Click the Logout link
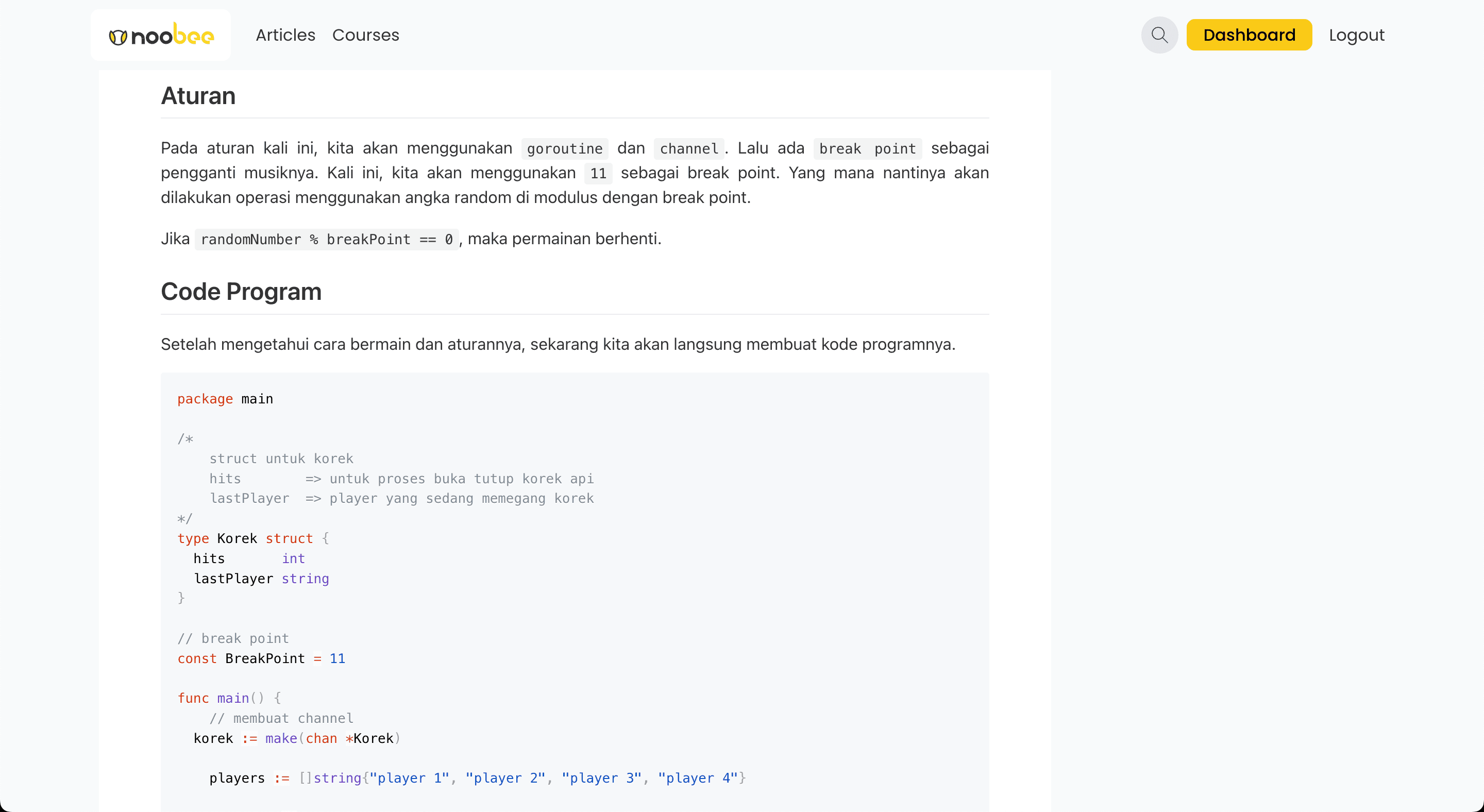 tap(1356, 35)
